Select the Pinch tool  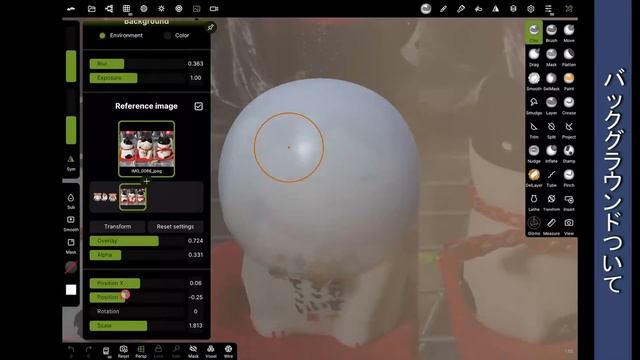[569, 178]
